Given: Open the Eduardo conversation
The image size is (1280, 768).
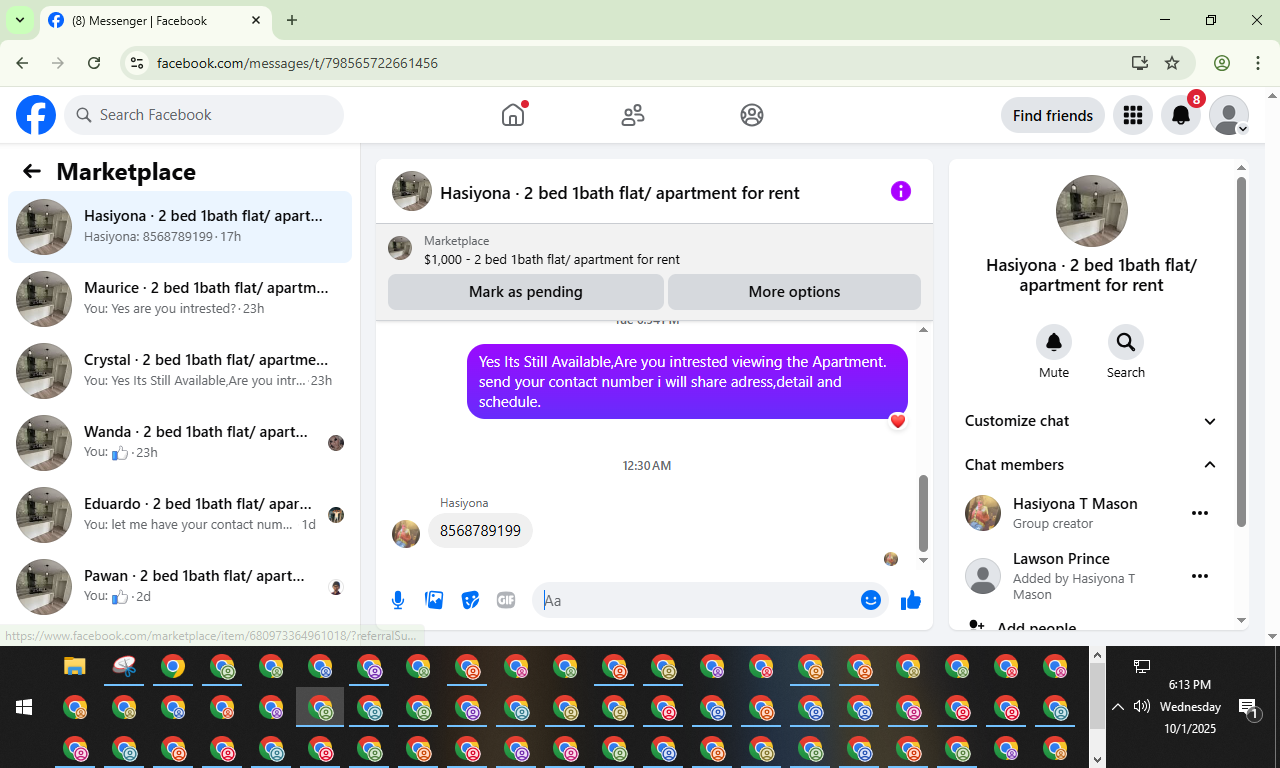Looking at the screenshot, I should coord(180,515).
